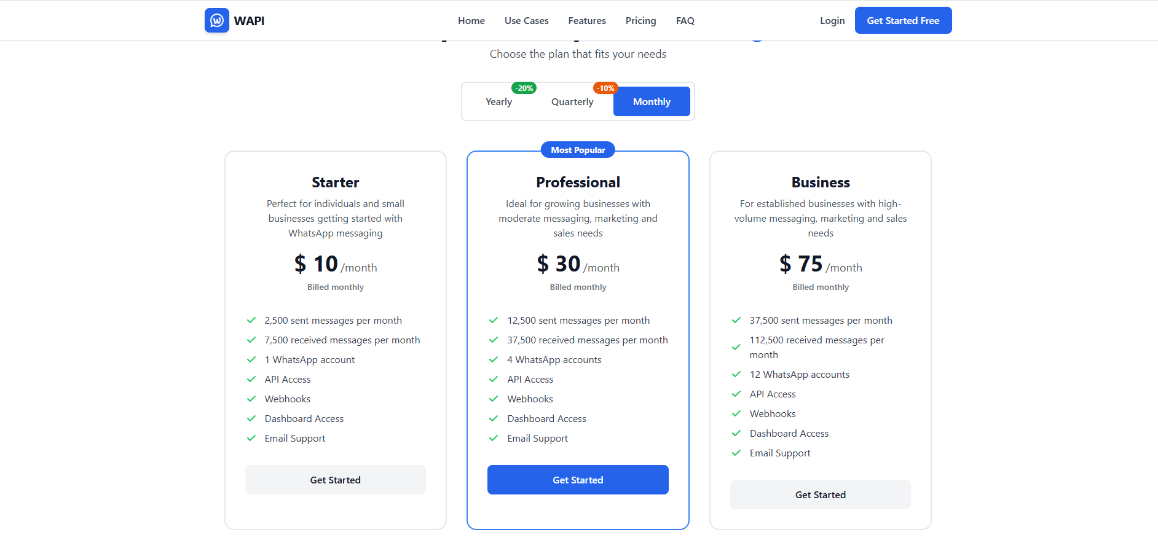Click checkmark beside Starter's 2,500 sent messages
Viewport: 1158px width, 543px height.
(251, 321)
